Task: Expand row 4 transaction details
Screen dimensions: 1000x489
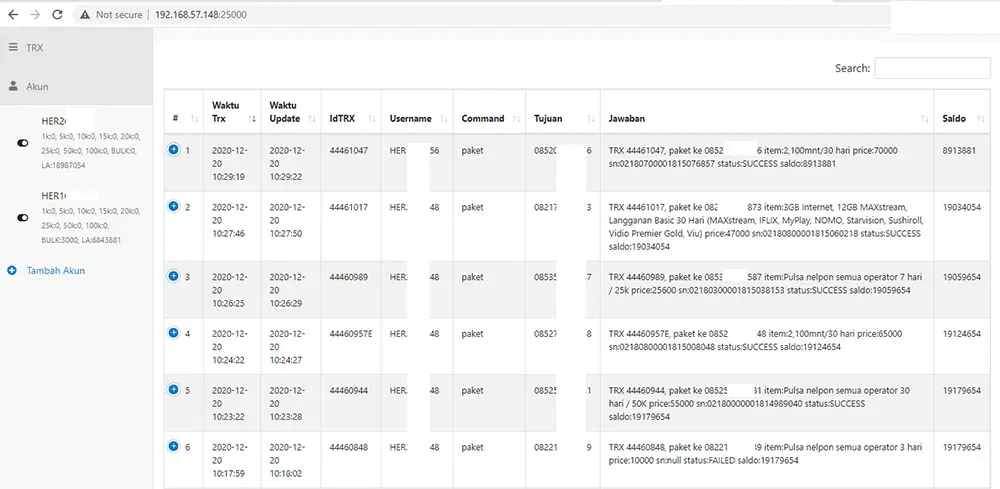Action: pyautogui.click(x=173, y=332)
